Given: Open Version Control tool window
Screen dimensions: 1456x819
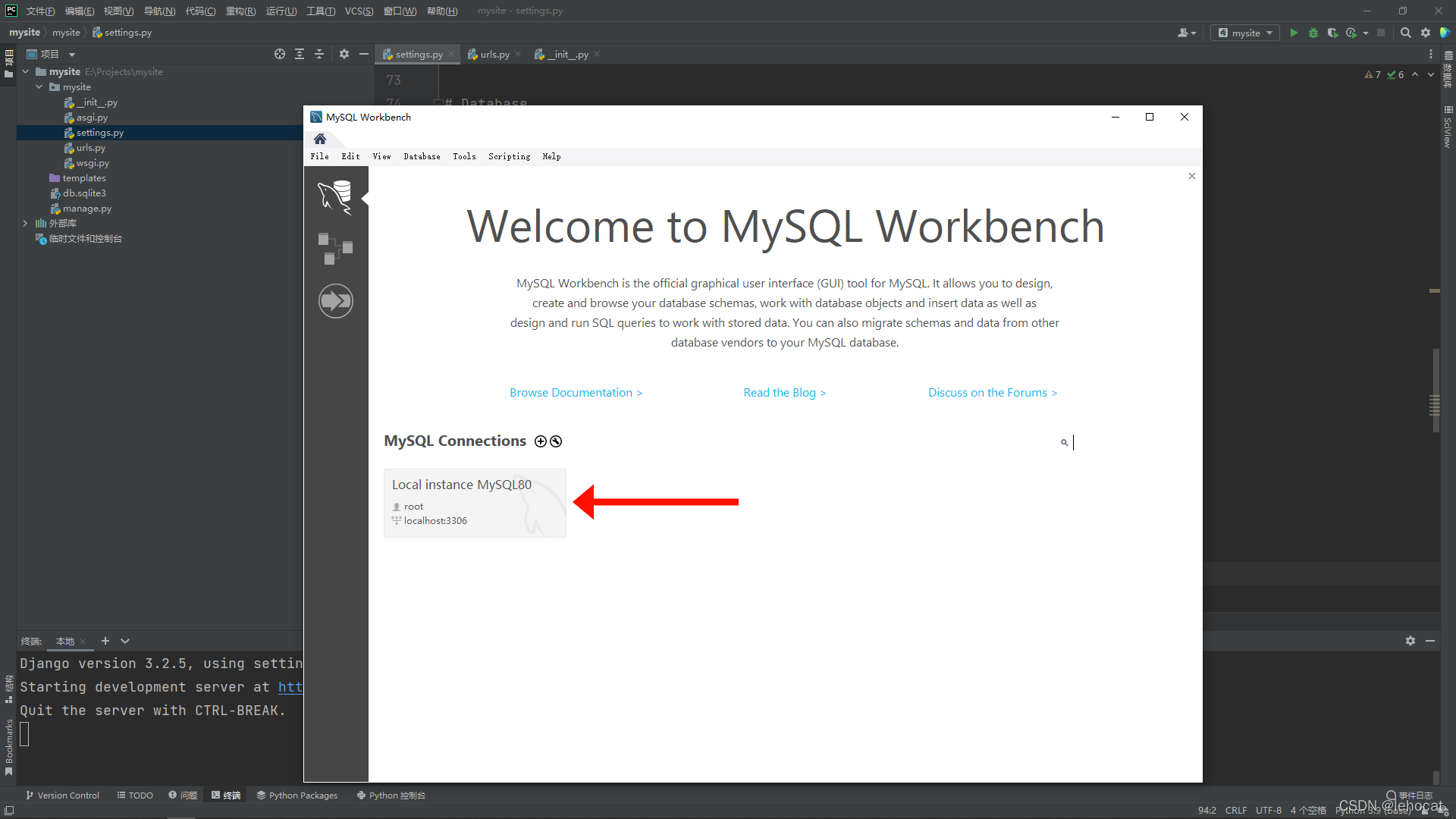Looking at the screenshot, I should point(62,795).
